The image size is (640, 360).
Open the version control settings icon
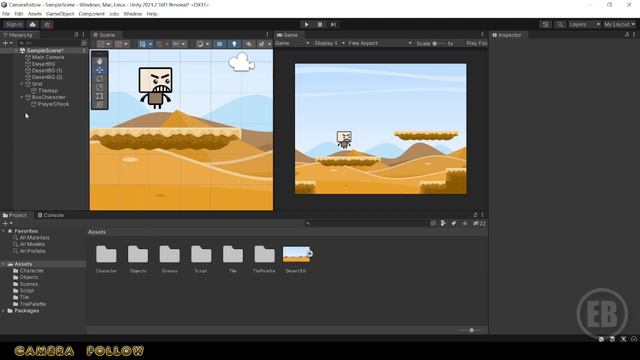47,24
